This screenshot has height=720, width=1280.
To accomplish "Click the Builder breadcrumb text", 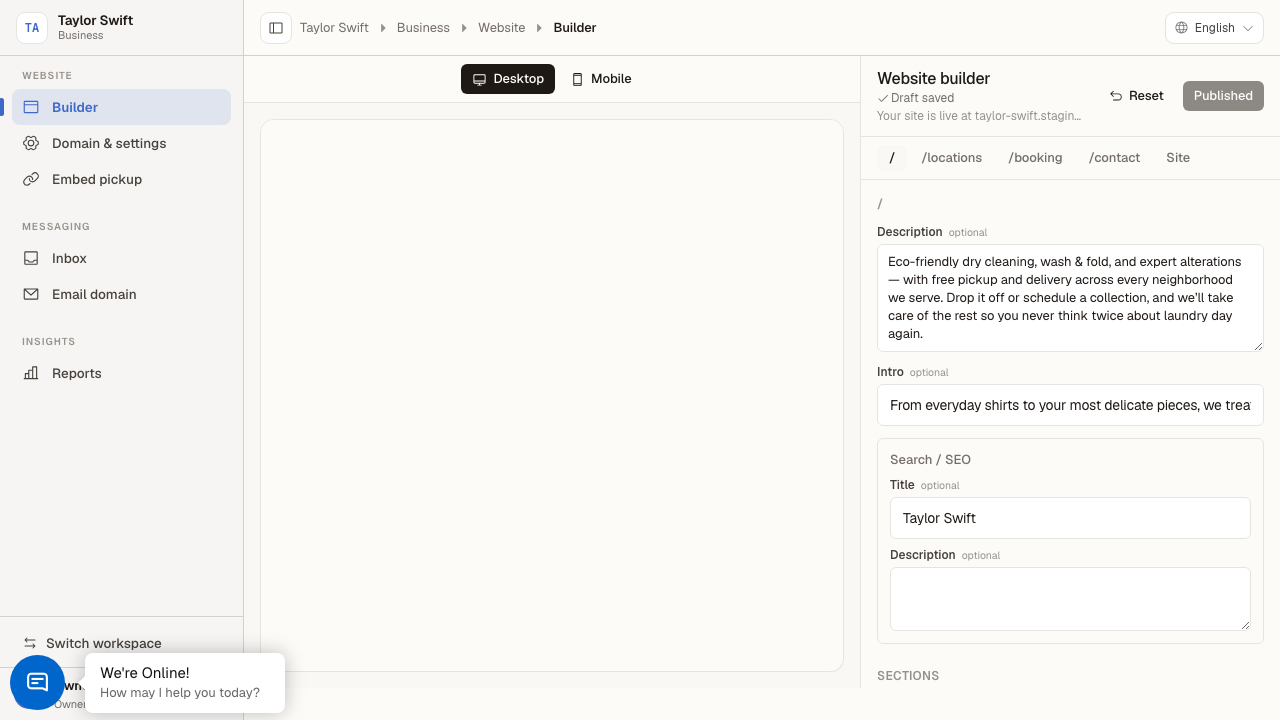I will (575, 28).
